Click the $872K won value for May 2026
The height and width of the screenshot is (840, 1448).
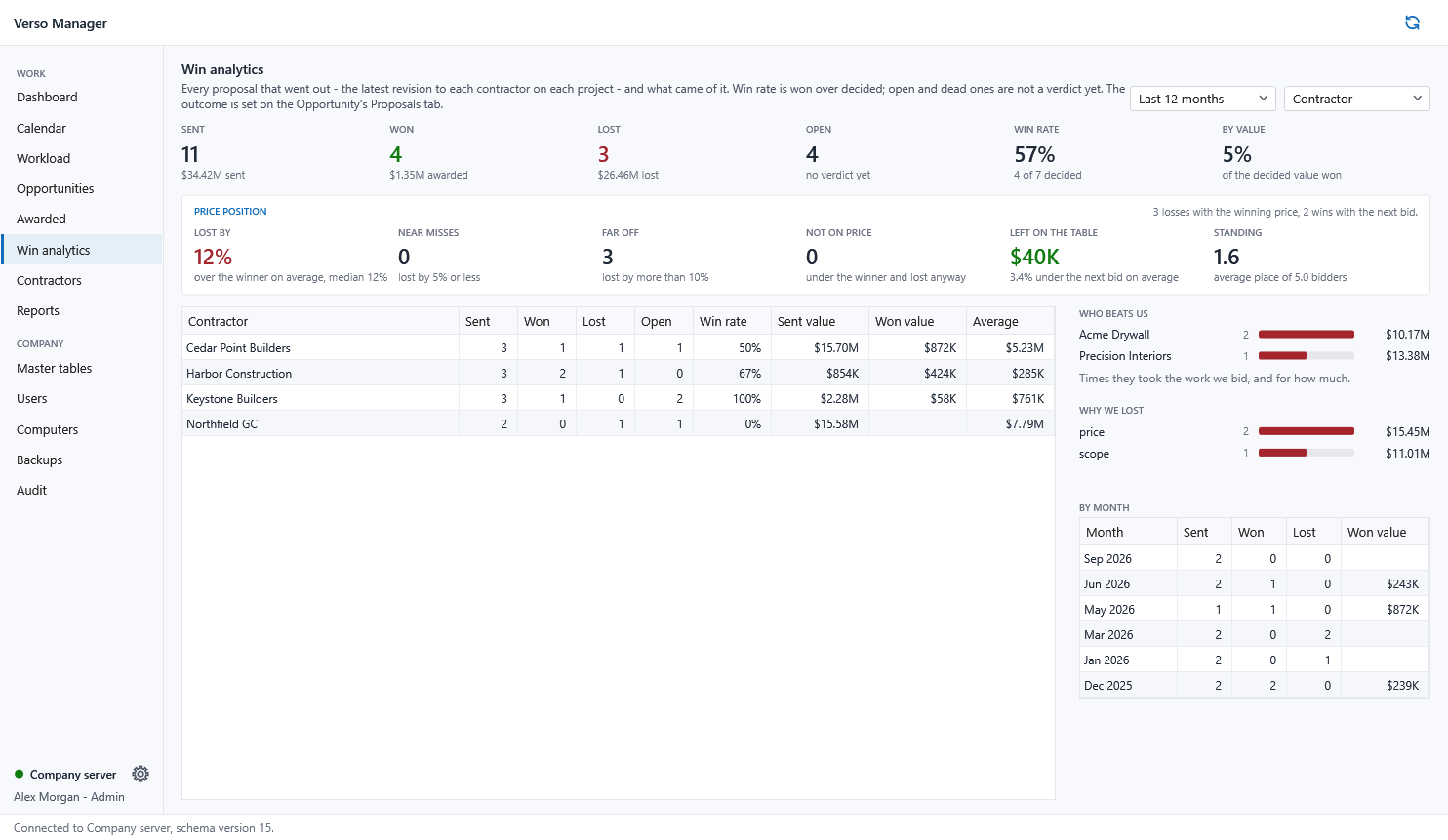click(x=1402, y=609)
